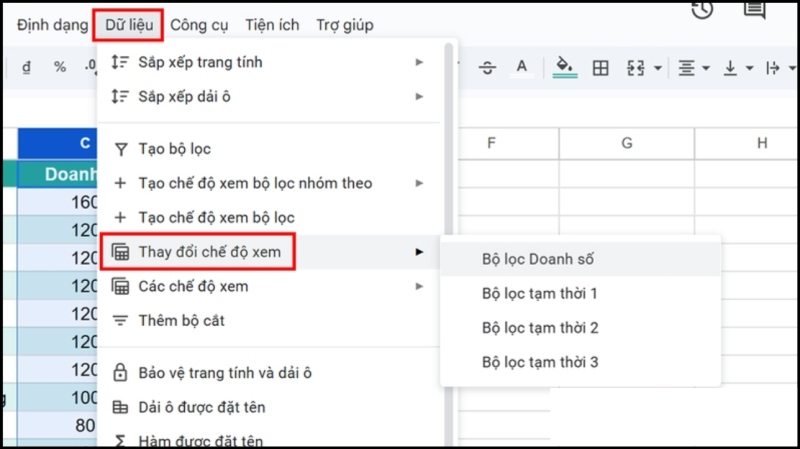Click named ranges table icon
Viewport: 800px width, 449px height.
coord(120,407)
